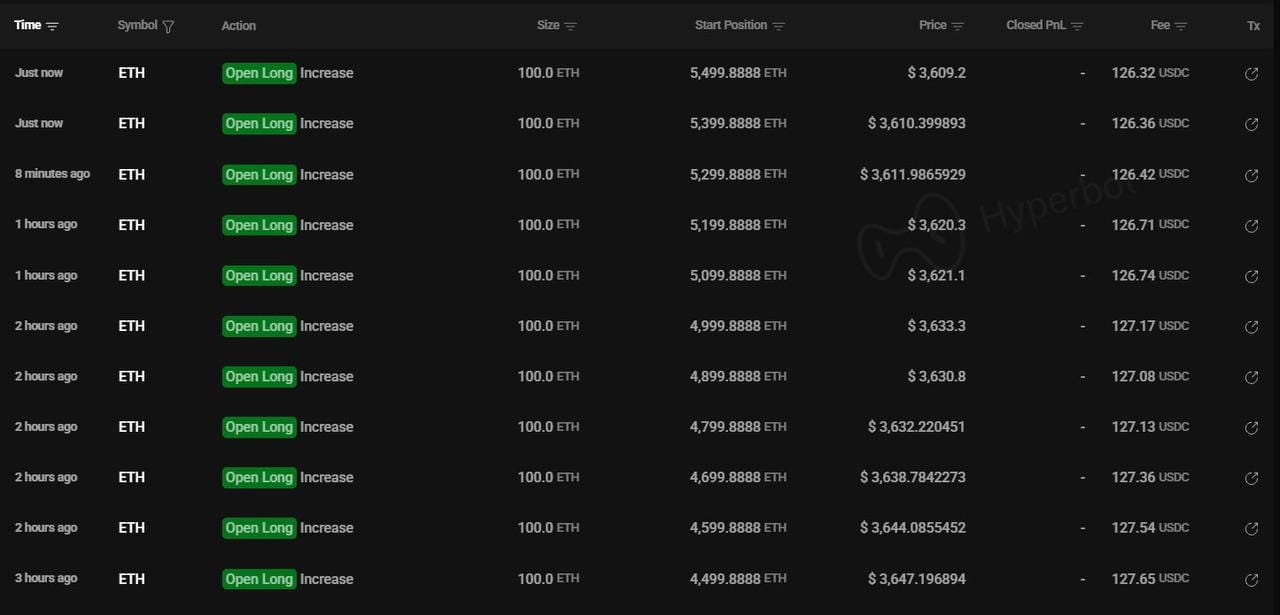Open transaction link for the $3,633.3 trade
This screenshot has width=1280, height=615.
[x=1251, y=327]
